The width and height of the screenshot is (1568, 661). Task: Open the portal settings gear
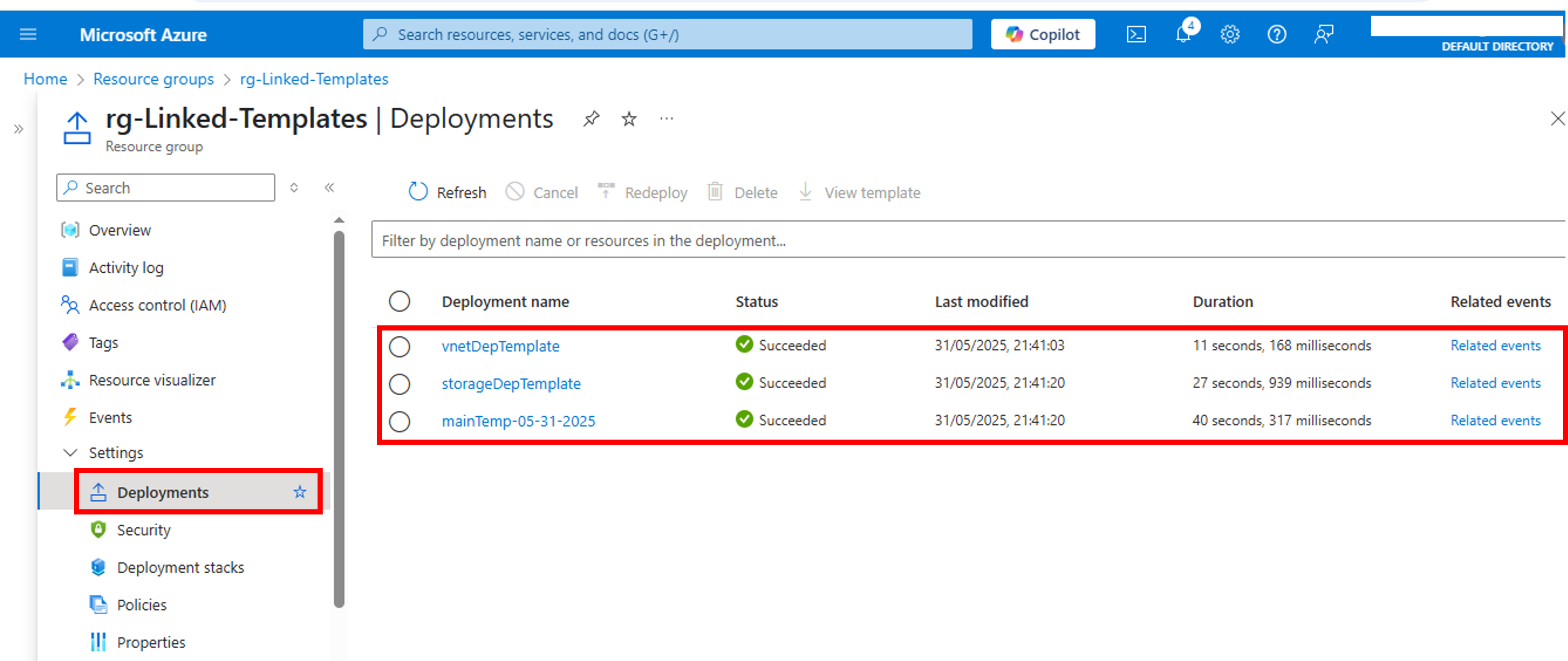click(1230, 34)
